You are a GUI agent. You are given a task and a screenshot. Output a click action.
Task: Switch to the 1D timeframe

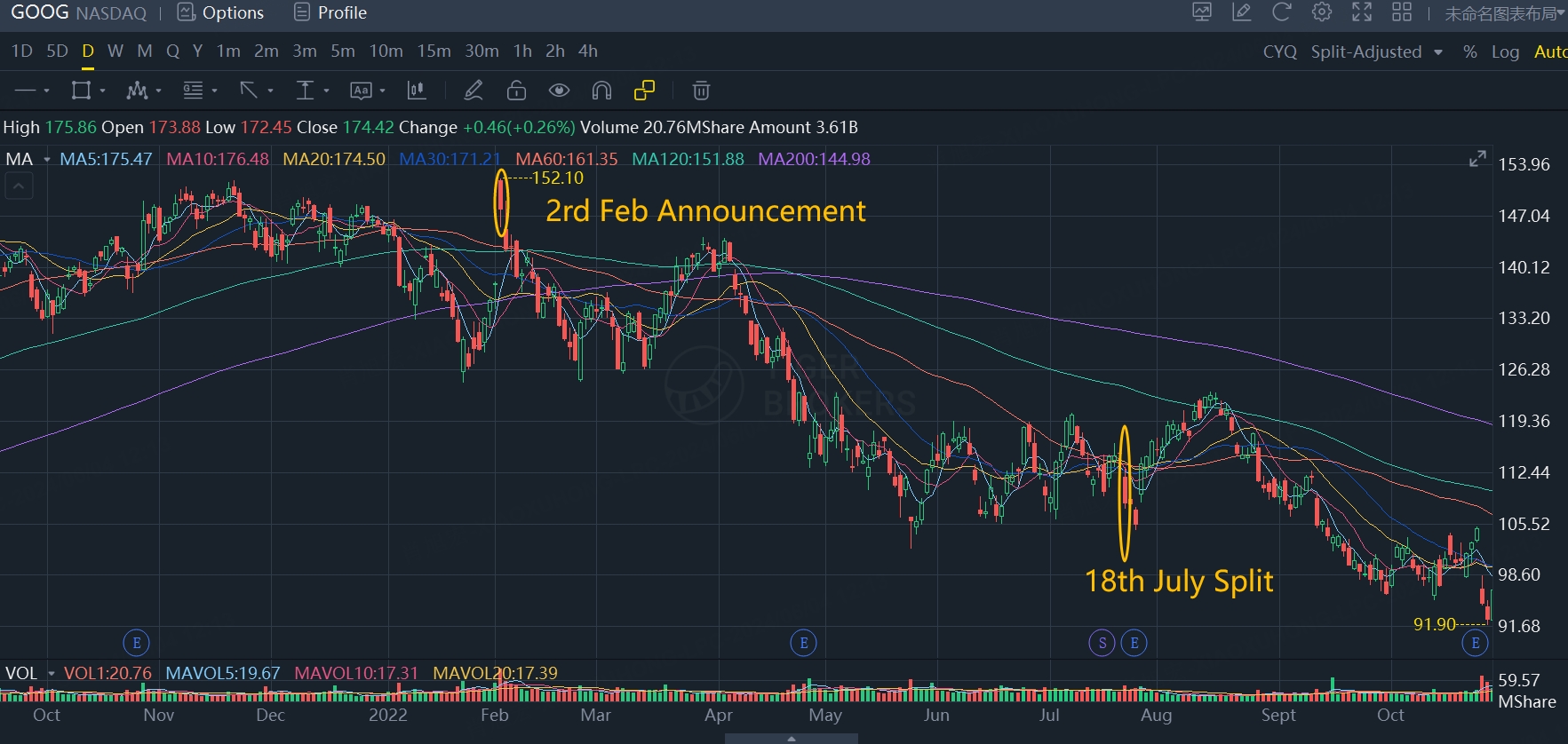22,51
